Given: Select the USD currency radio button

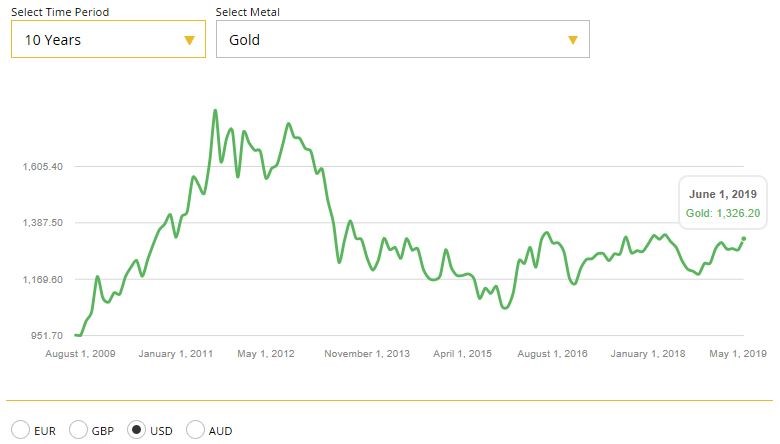Looking at the screenshot, I should point(137,430).
